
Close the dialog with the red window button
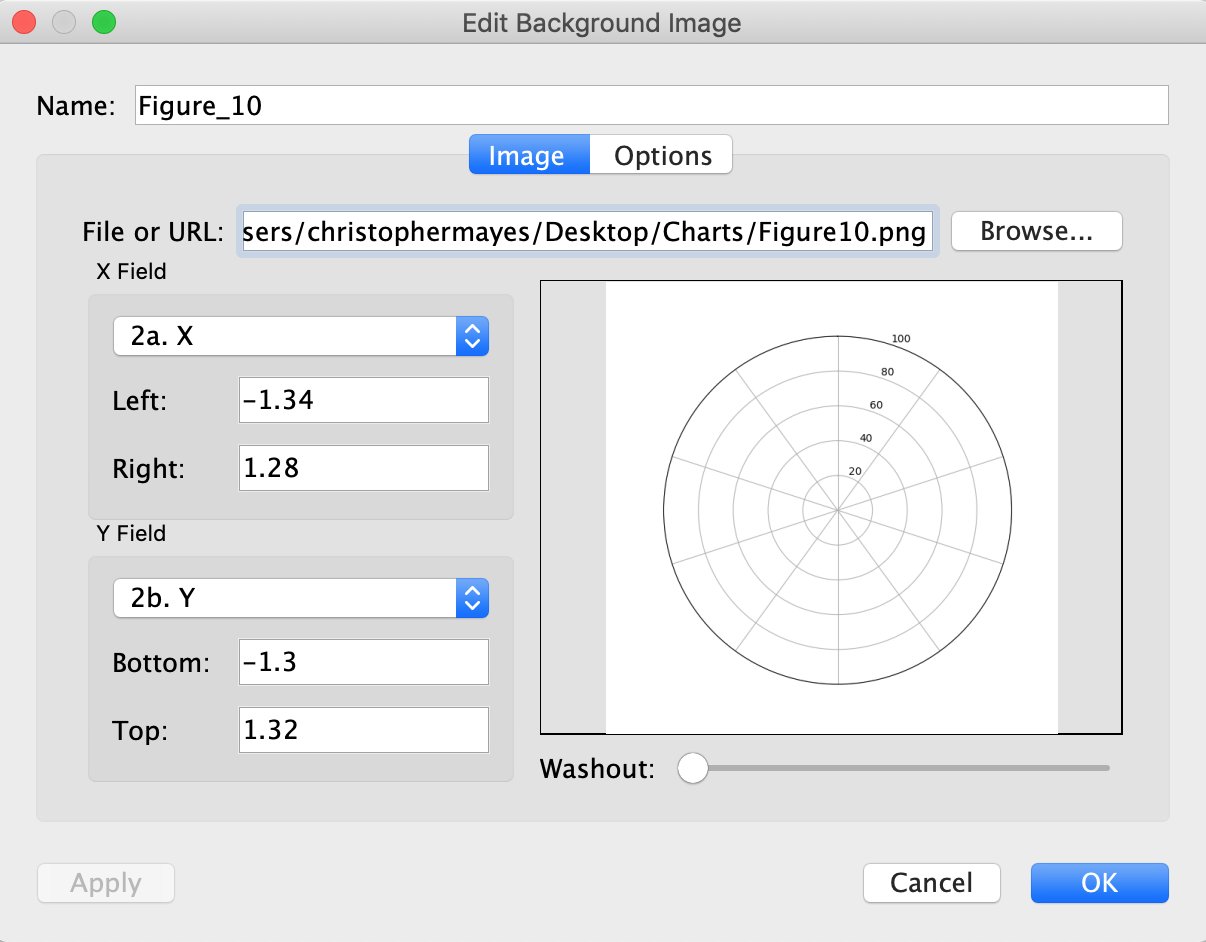pos(24,22)
